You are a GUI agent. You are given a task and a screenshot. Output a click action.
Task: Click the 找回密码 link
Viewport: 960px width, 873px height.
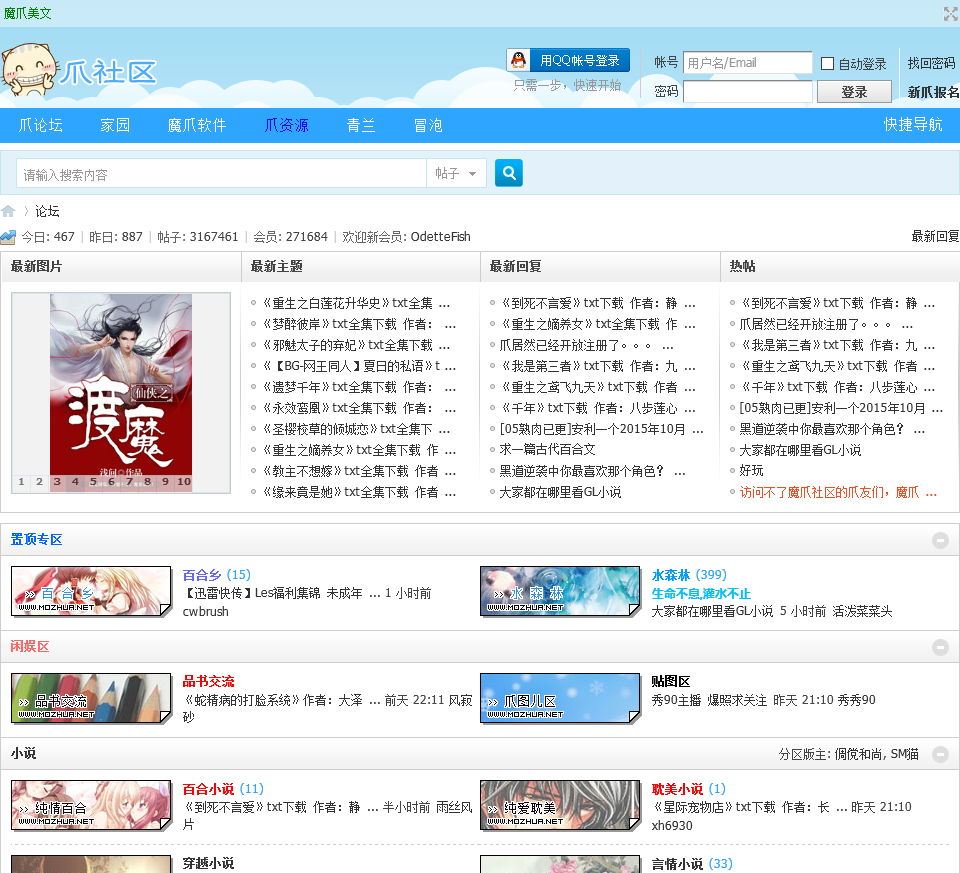tap(931, 63)
